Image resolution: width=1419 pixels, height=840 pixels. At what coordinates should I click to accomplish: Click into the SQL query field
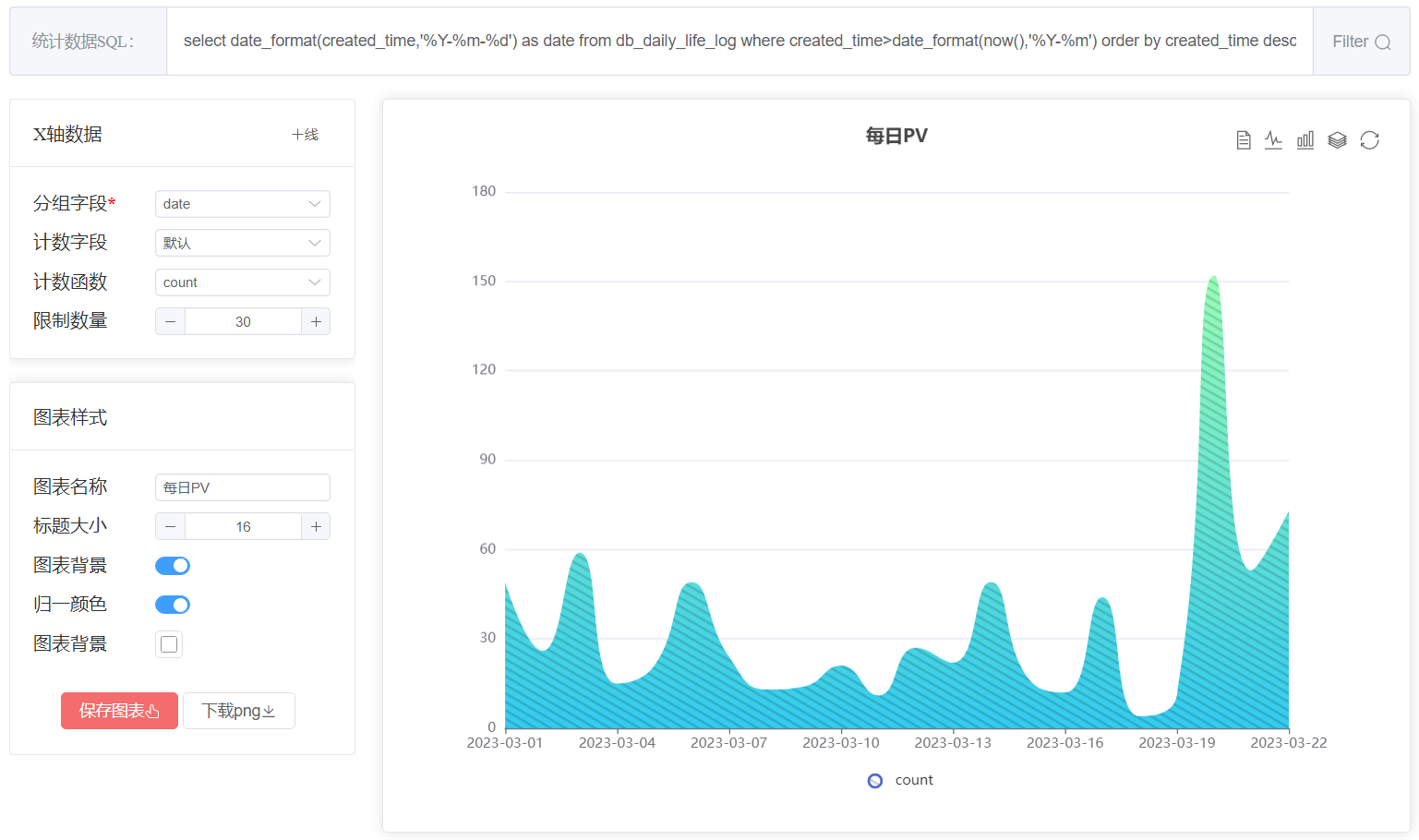[740, 42]
